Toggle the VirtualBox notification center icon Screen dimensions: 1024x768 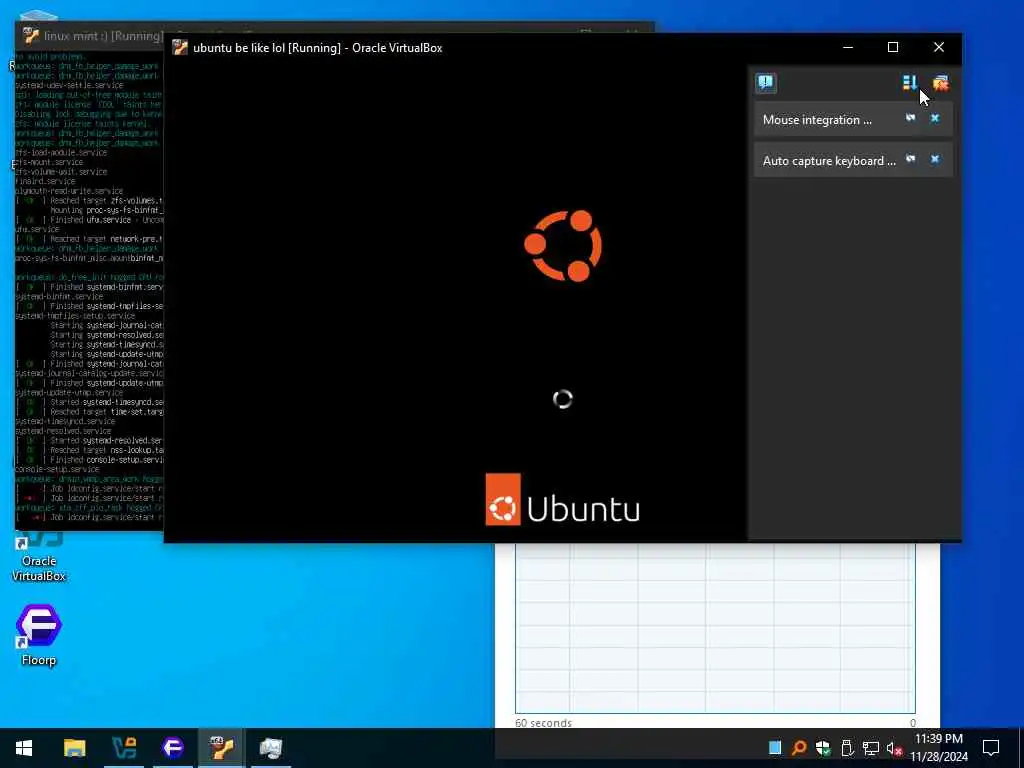click(x=765, y=83)
